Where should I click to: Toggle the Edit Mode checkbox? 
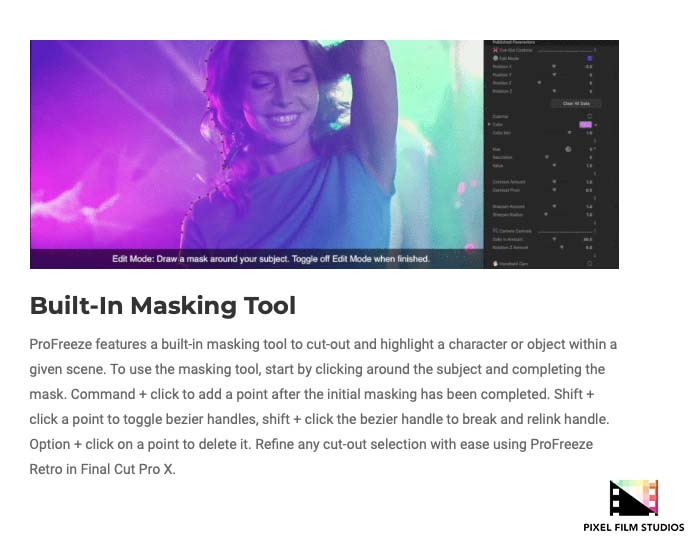[x=590, y=58]
